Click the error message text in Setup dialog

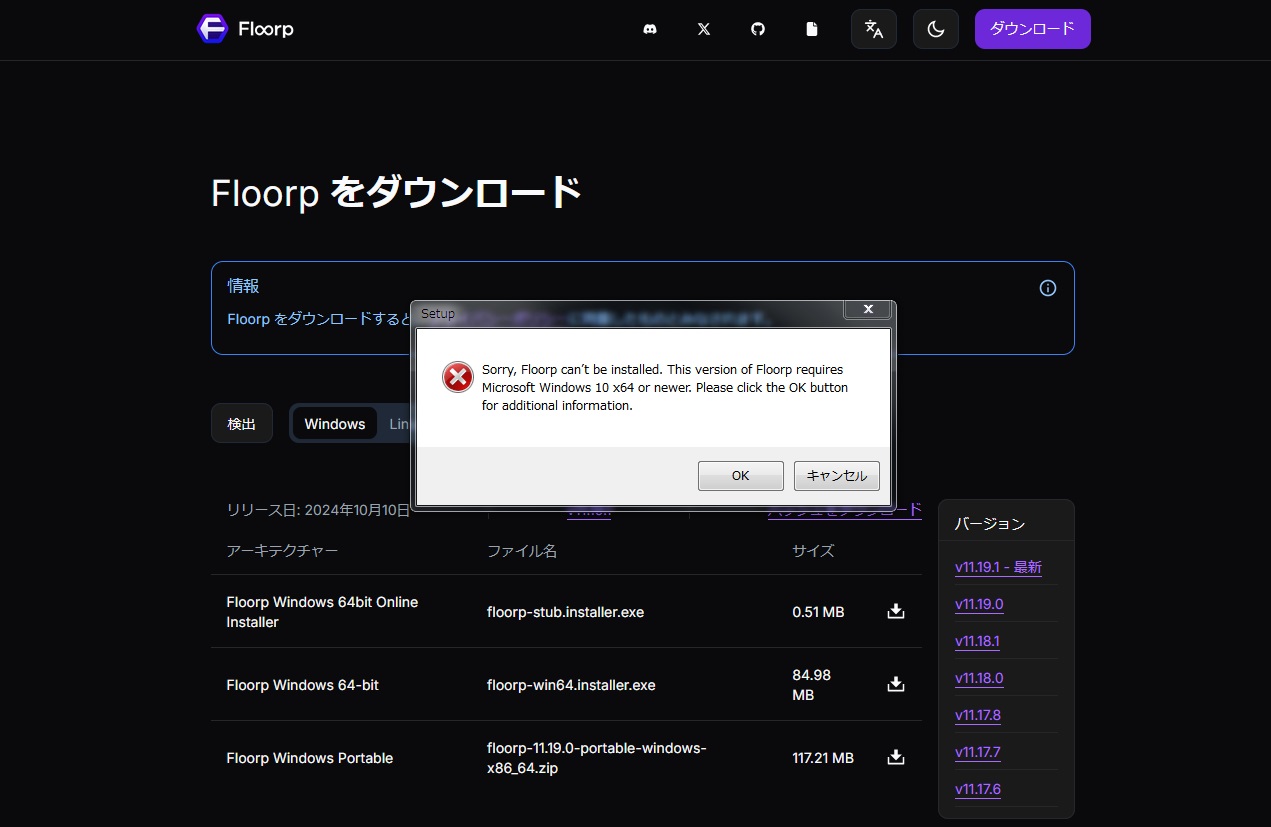[665, 388]
